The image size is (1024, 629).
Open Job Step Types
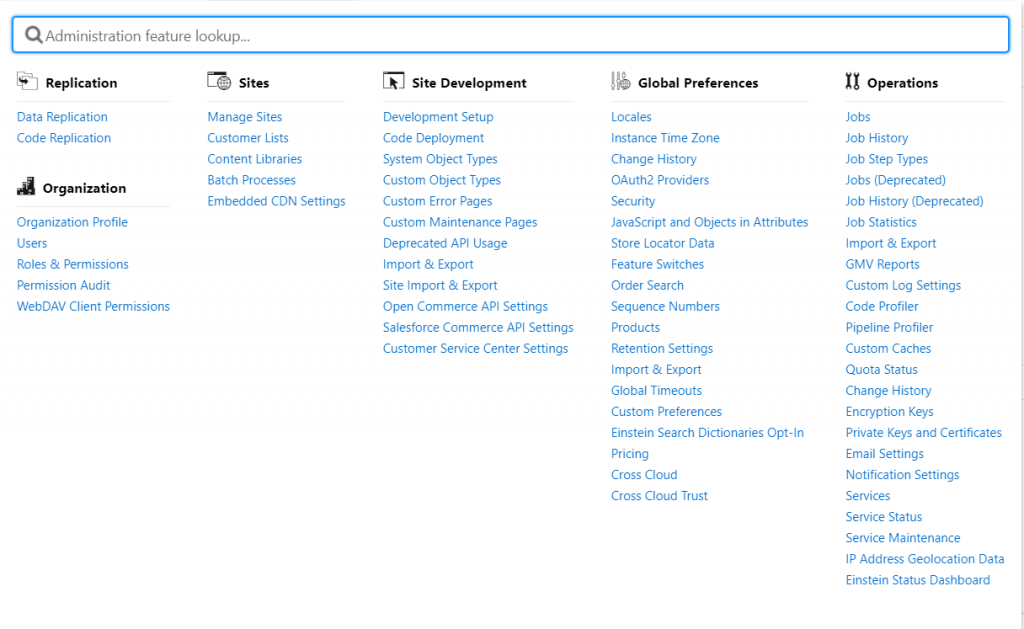887,159
